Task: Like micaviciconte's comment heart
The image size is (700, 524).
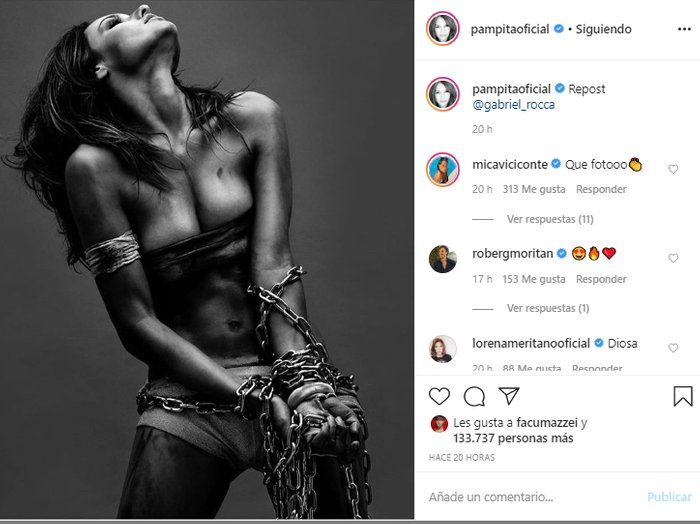Action: (x=673, y=169)
